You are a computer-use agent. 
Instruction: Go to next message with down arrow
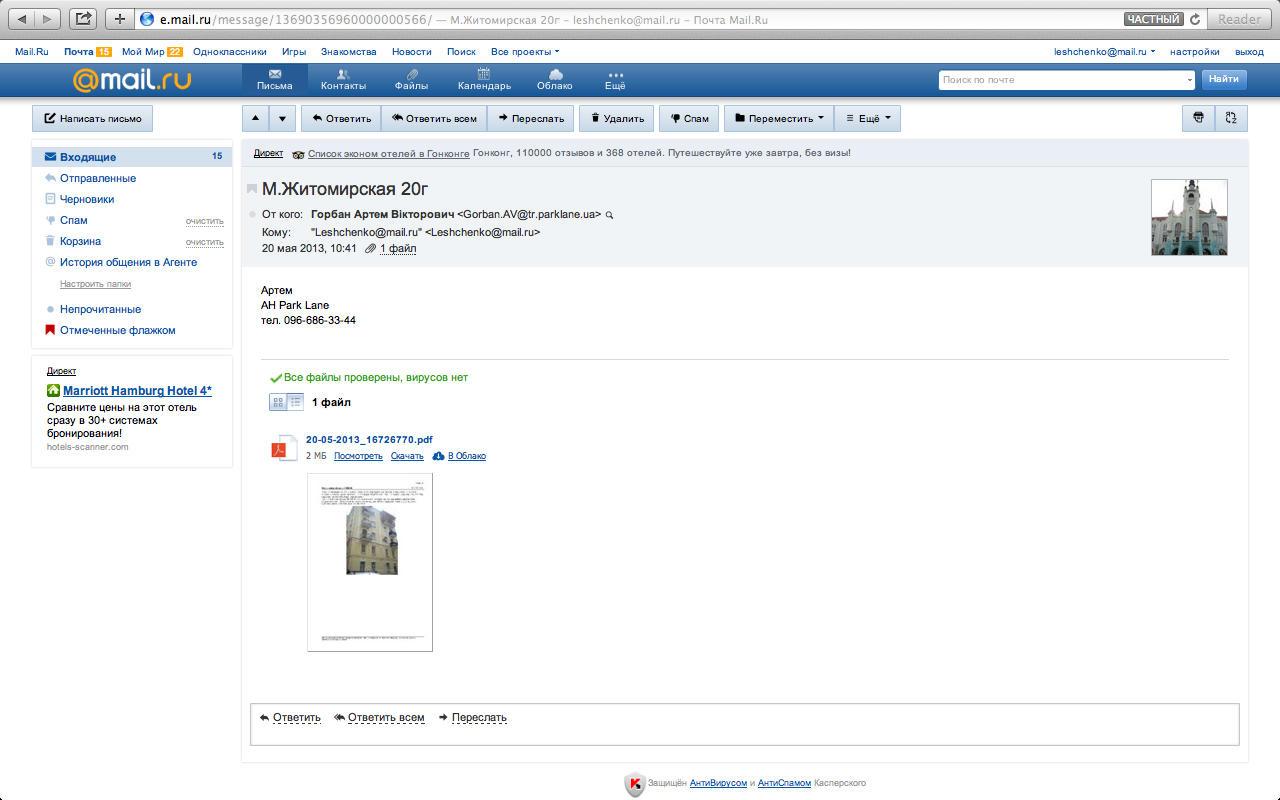[282, 118]
